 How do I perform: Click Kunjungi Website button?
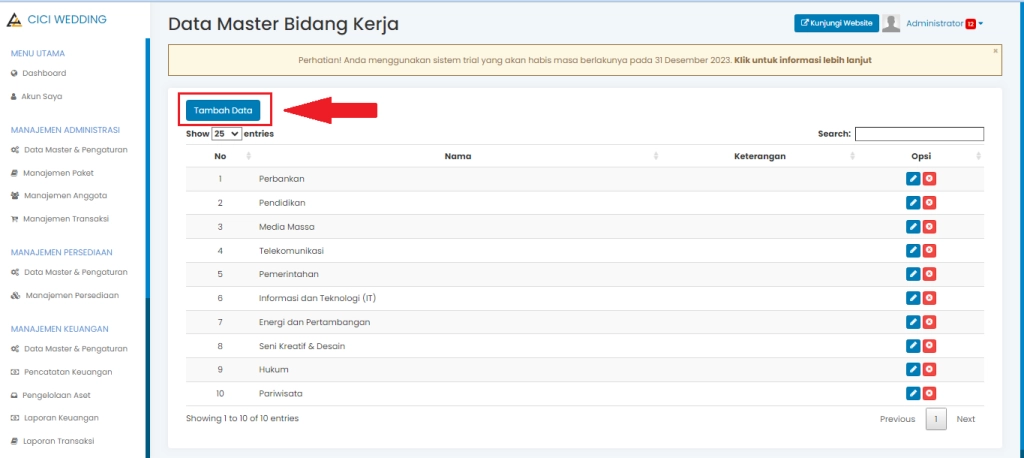(836, 23)
